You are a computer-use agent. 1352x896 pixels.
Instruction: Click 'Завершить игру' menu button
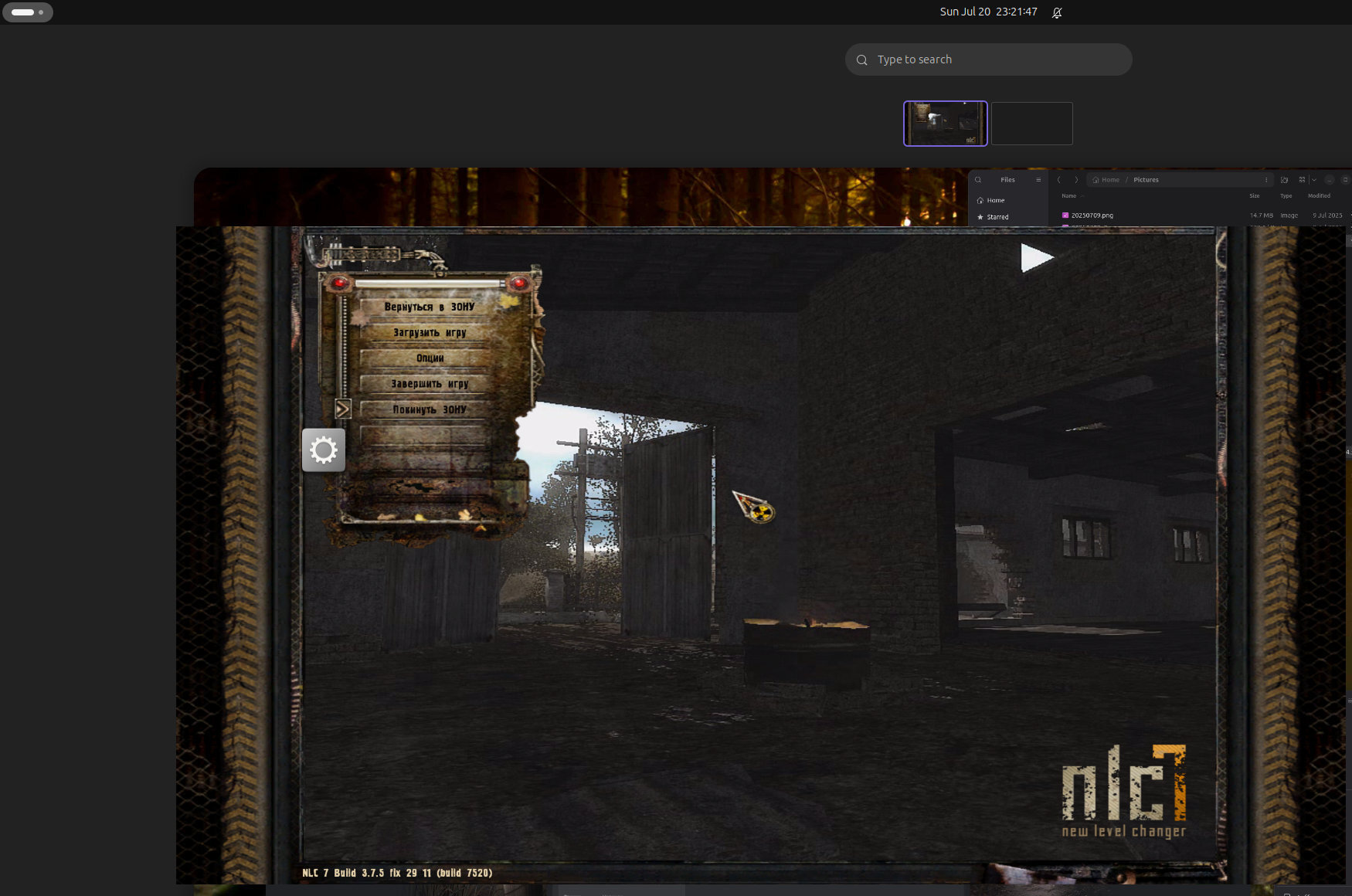[430, 384]
